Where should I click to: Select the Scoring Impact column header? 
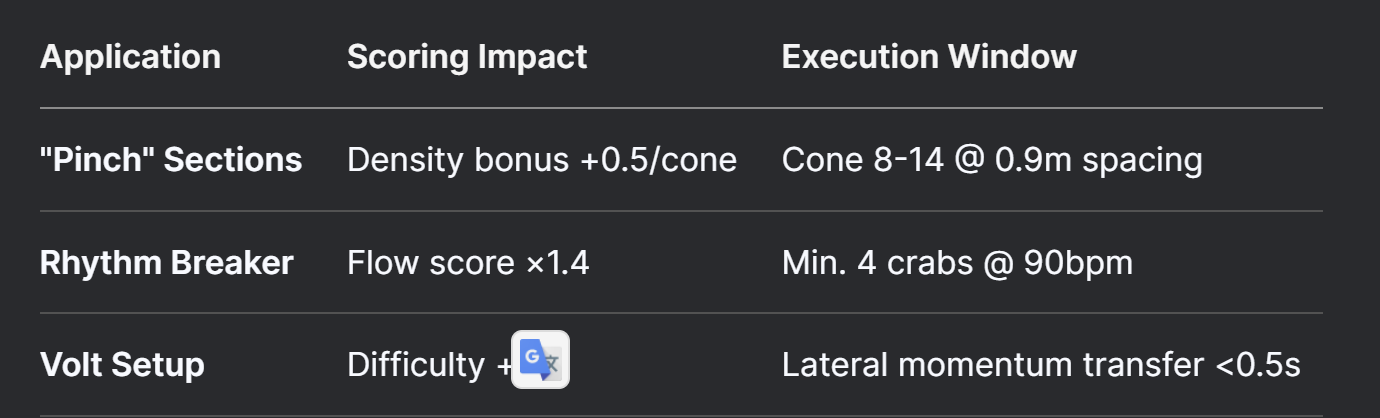(467, 57)
